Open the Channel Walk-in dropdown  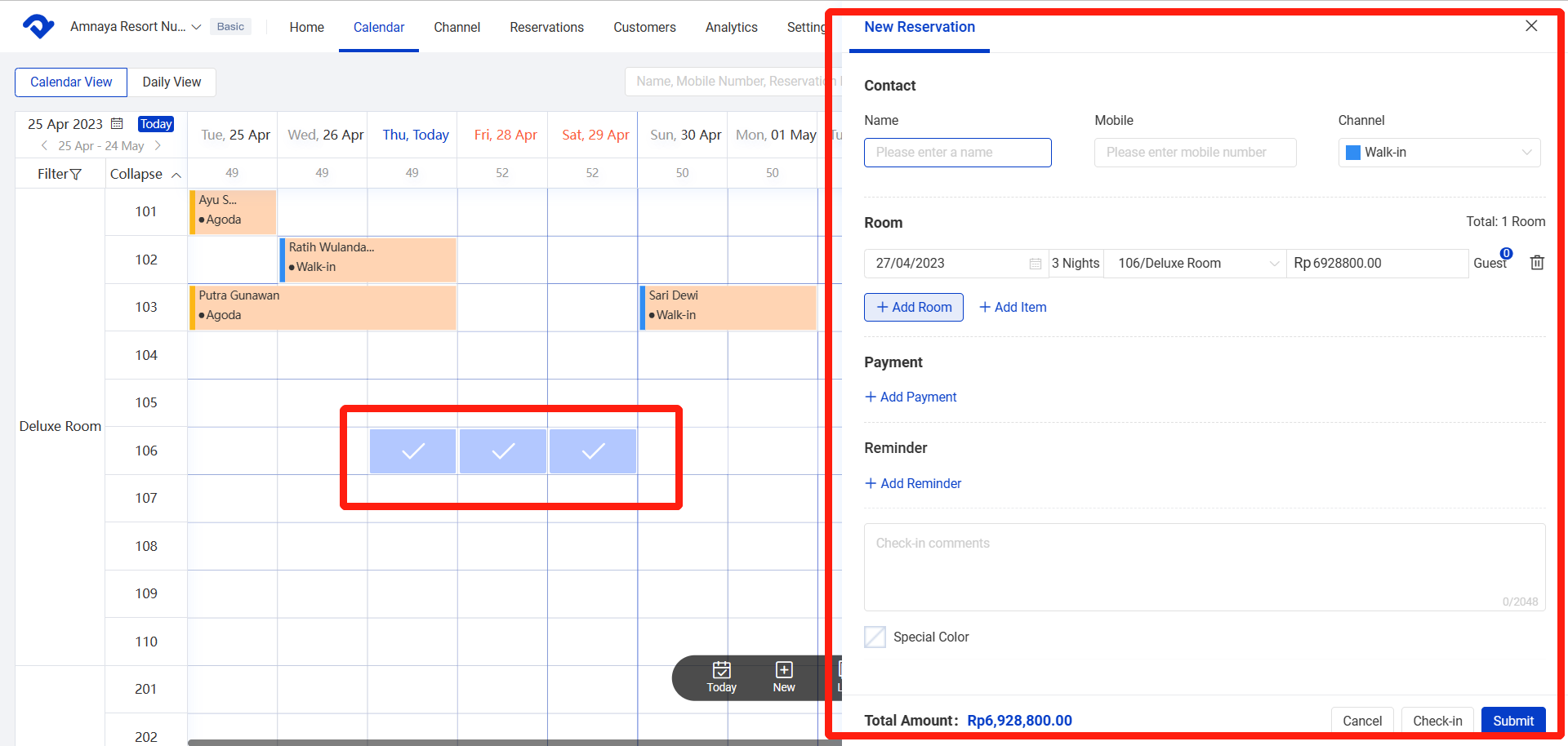[x=1438, y=153]
